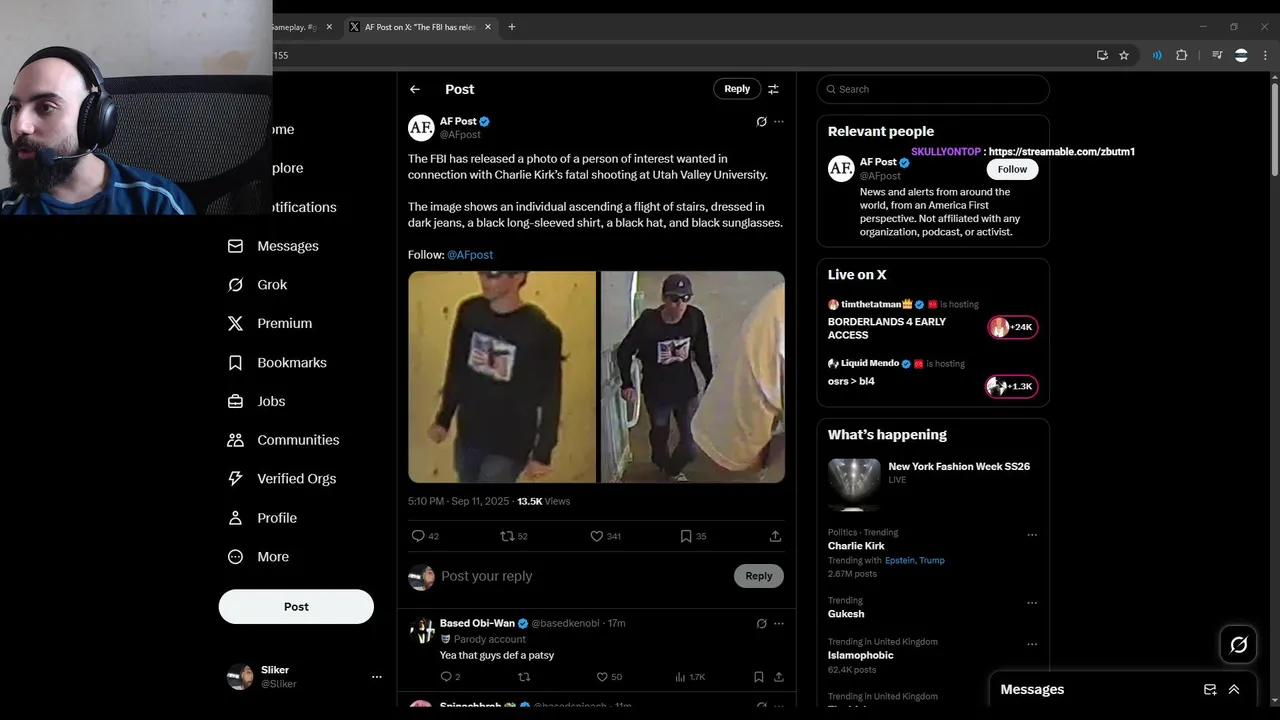The width and height of the screenshot is (1280, 720).
Task: Open Grok in the left sidebar
Action: pos(257,285)
